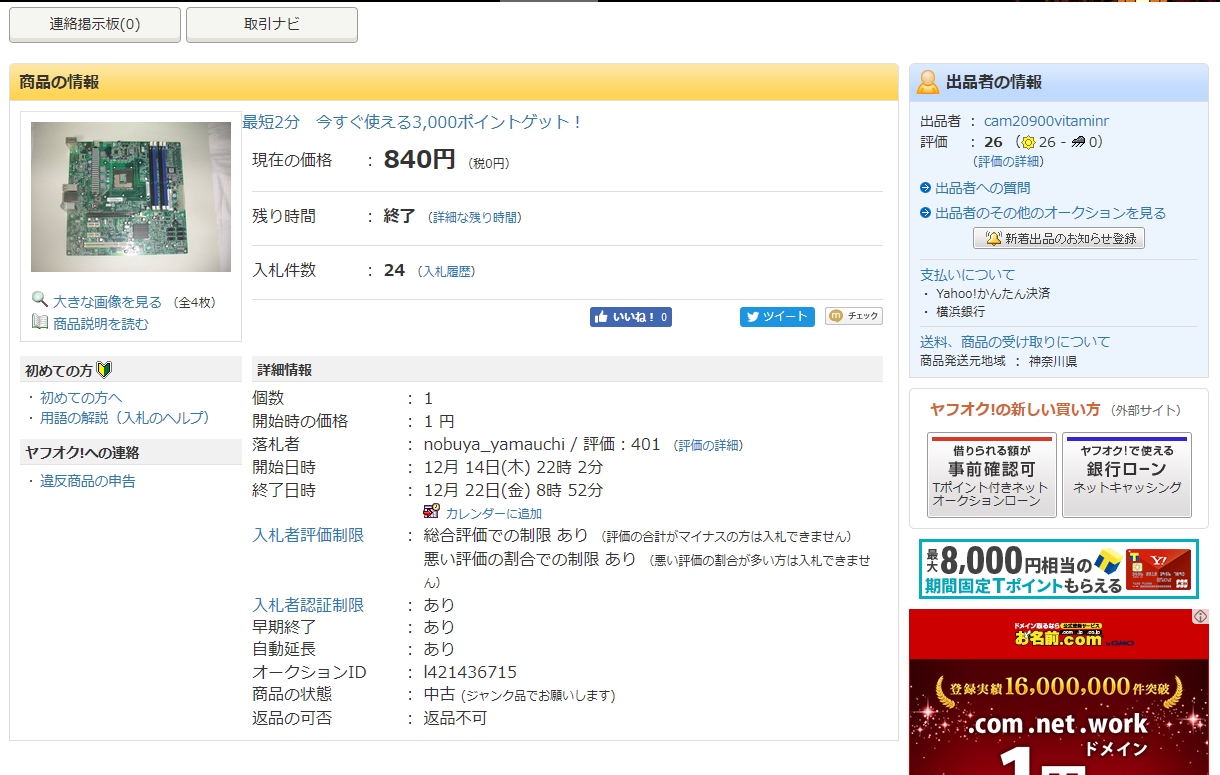1220x775 pixels.
Task: Click the ad info icon on お名前.com banner
Action: (1200, 617)
